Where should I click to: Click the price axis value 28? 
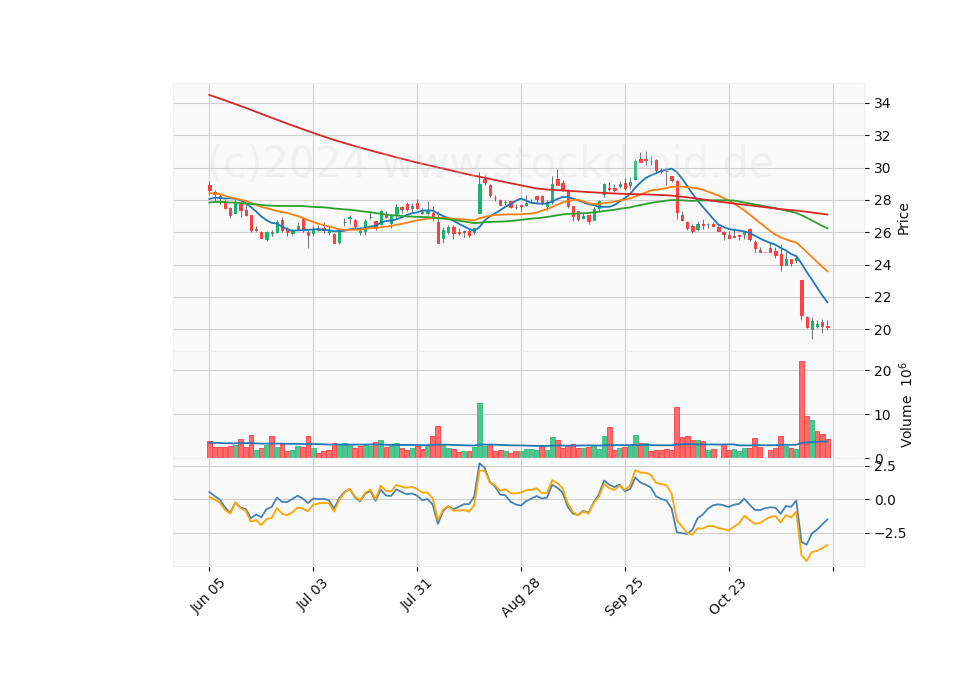pyautogui.click(x=882, y=201)
